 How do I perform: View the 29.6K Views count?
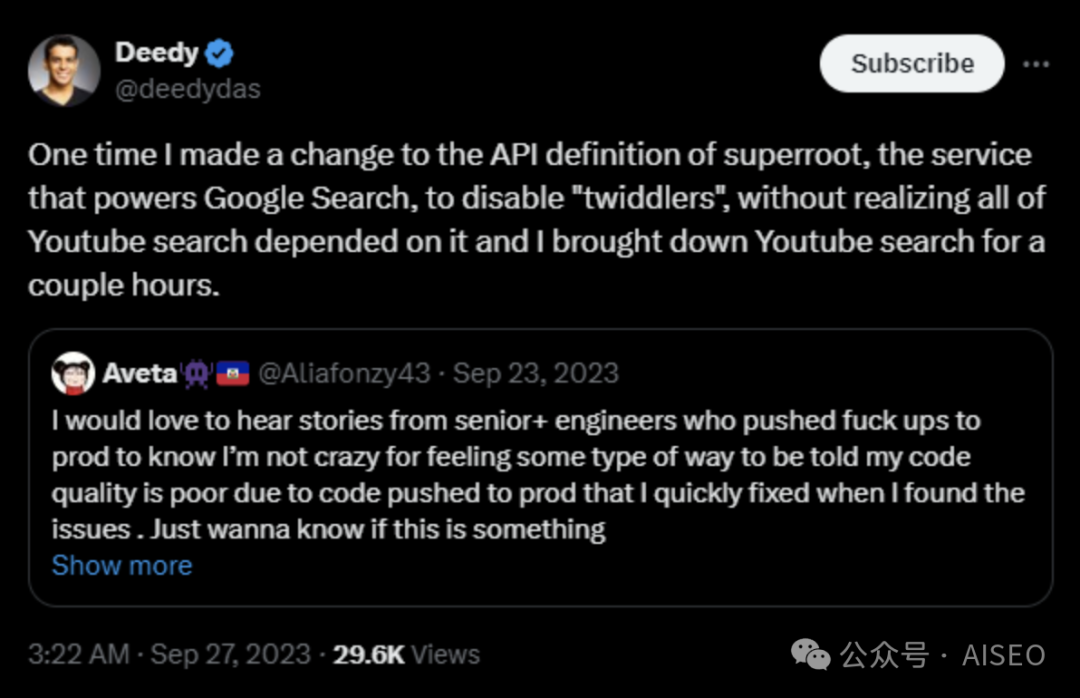(406, 654)
